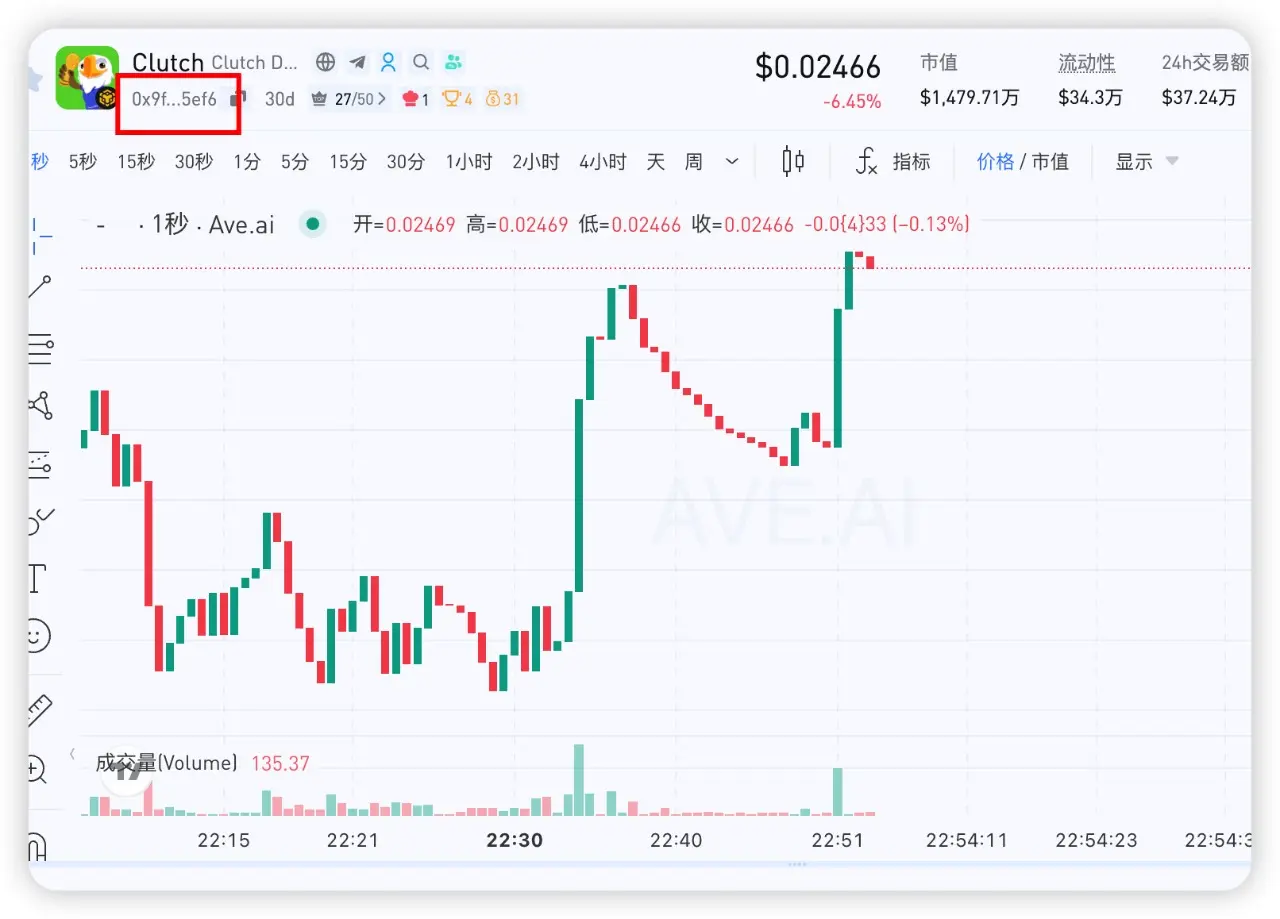Click the -6.45% price change

tap(852, 101)
